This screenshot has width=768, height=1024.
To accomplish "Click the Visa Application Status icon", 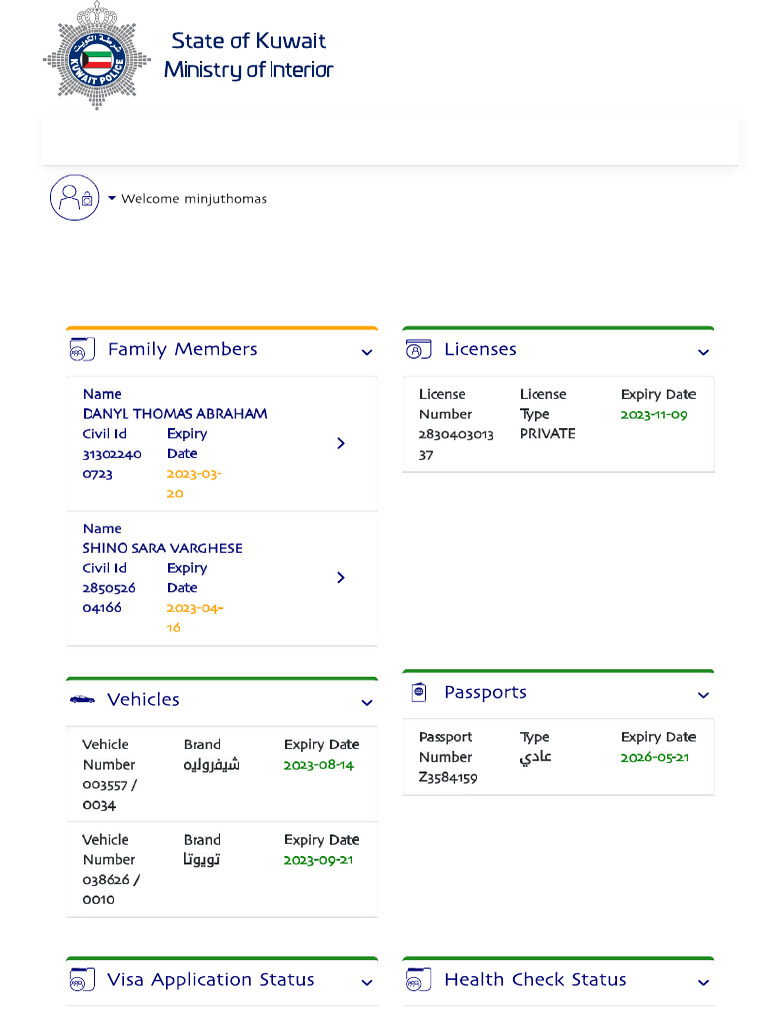I will point(82,980).
